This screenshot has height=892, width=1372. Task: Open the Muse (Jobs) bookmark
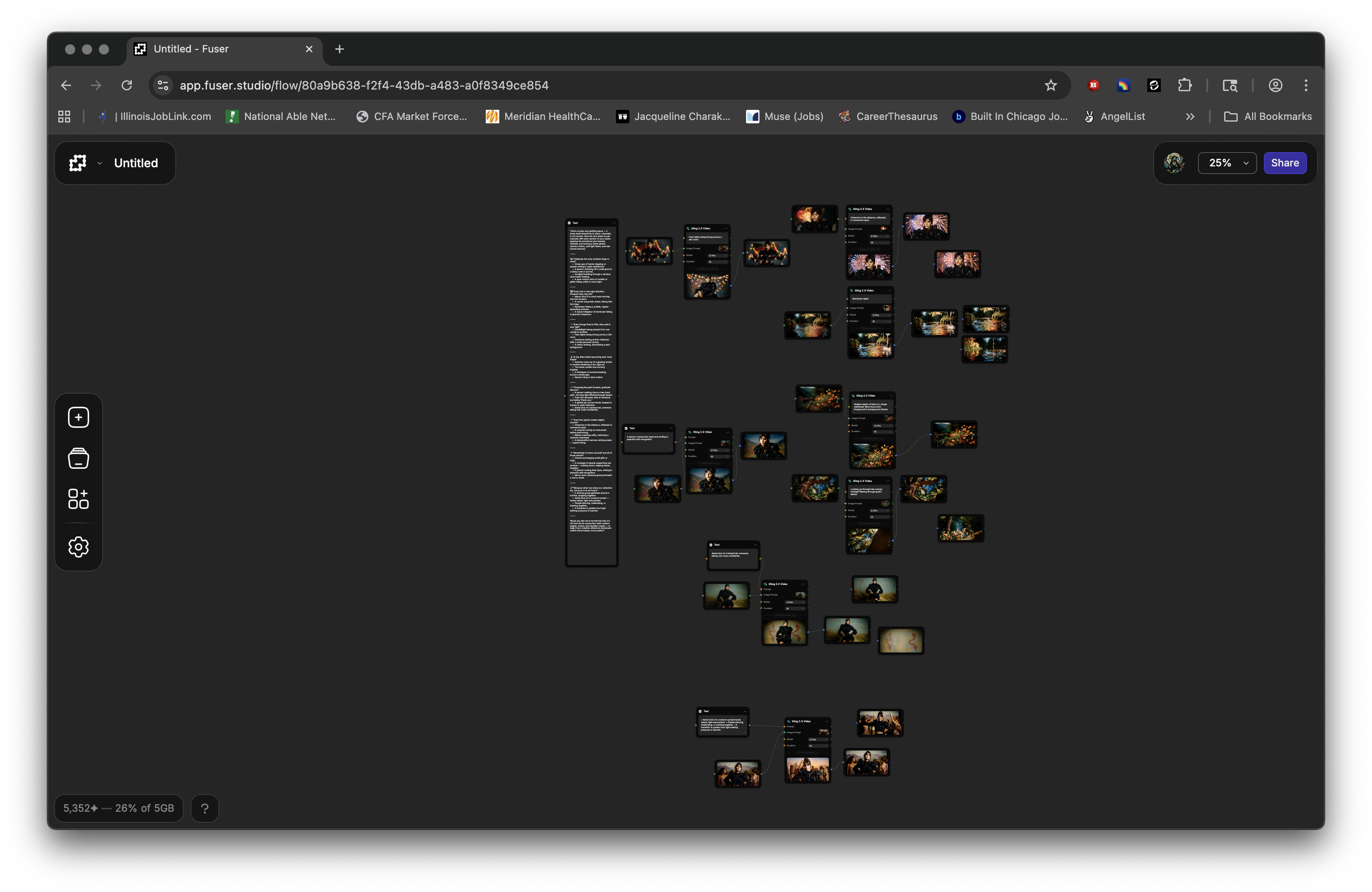pos(784,117)
